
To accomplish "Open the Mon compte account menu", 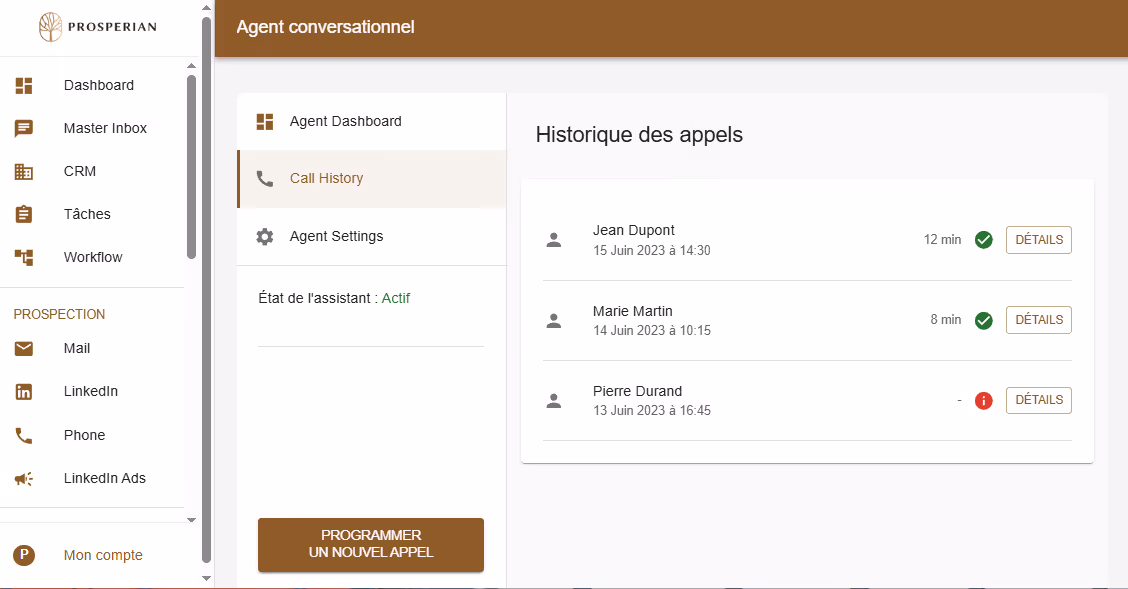I will (102, 555).
